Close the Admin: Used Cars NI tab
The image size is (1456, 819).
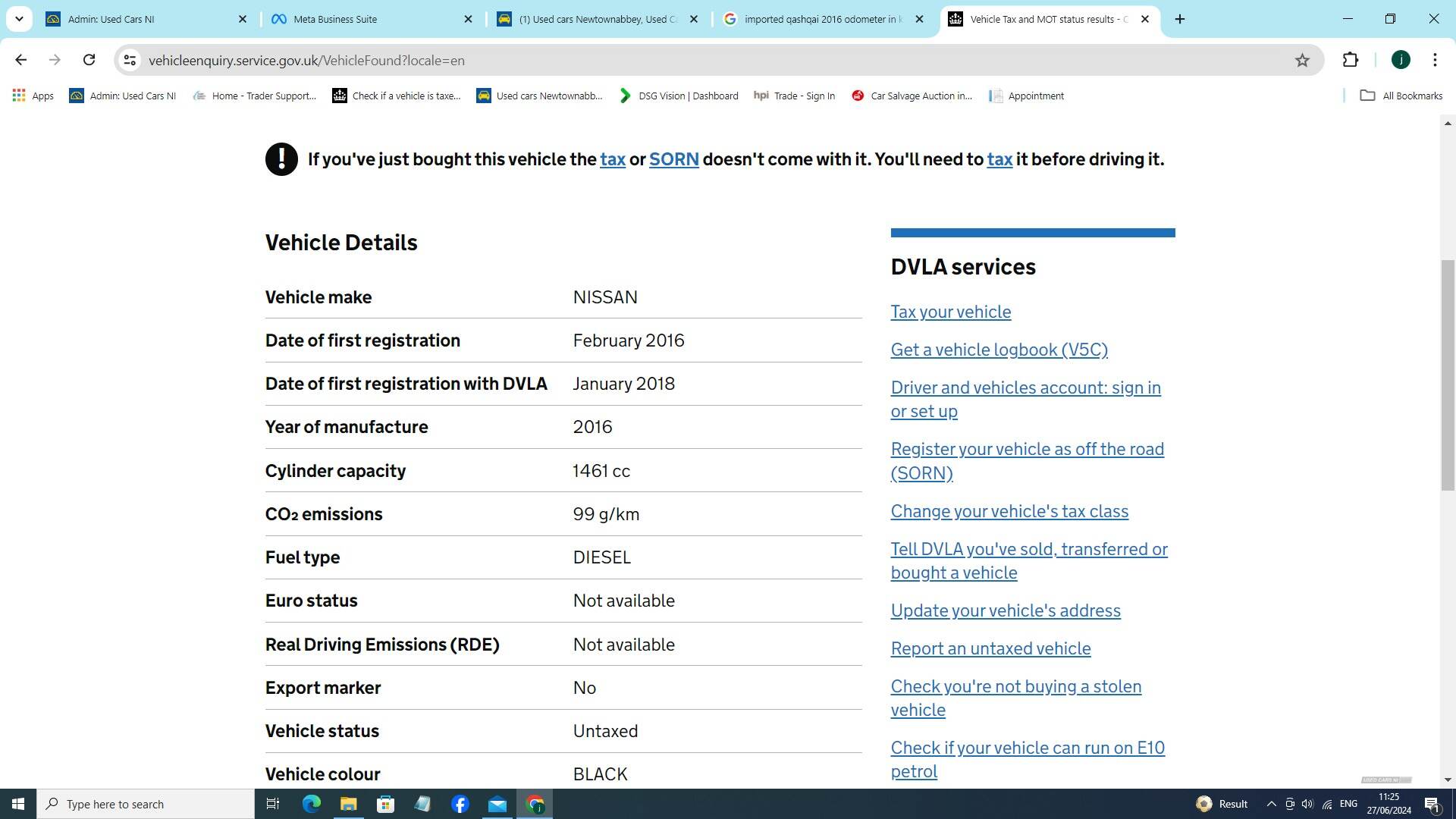[x=243, y=19]
